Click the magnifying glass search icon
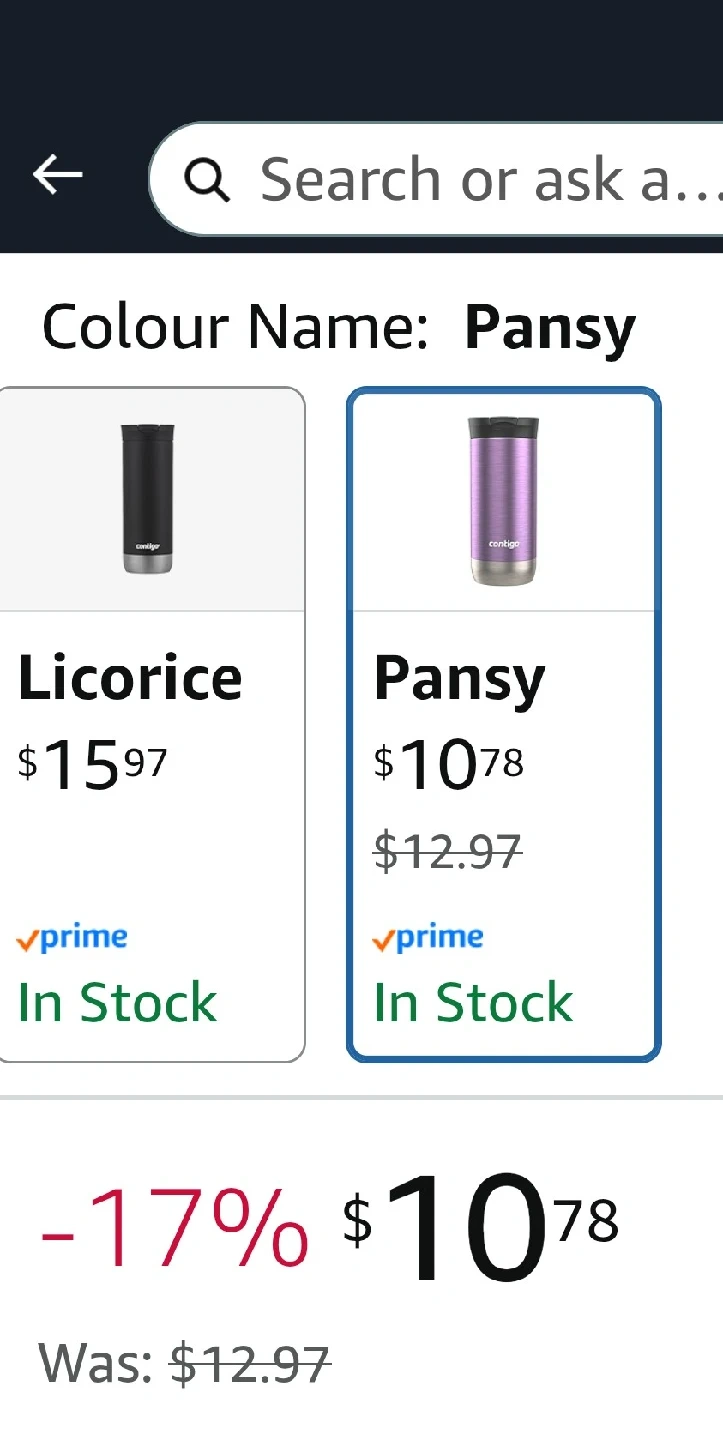Screen dimensions: 723x1440 [x=207, y=180]
